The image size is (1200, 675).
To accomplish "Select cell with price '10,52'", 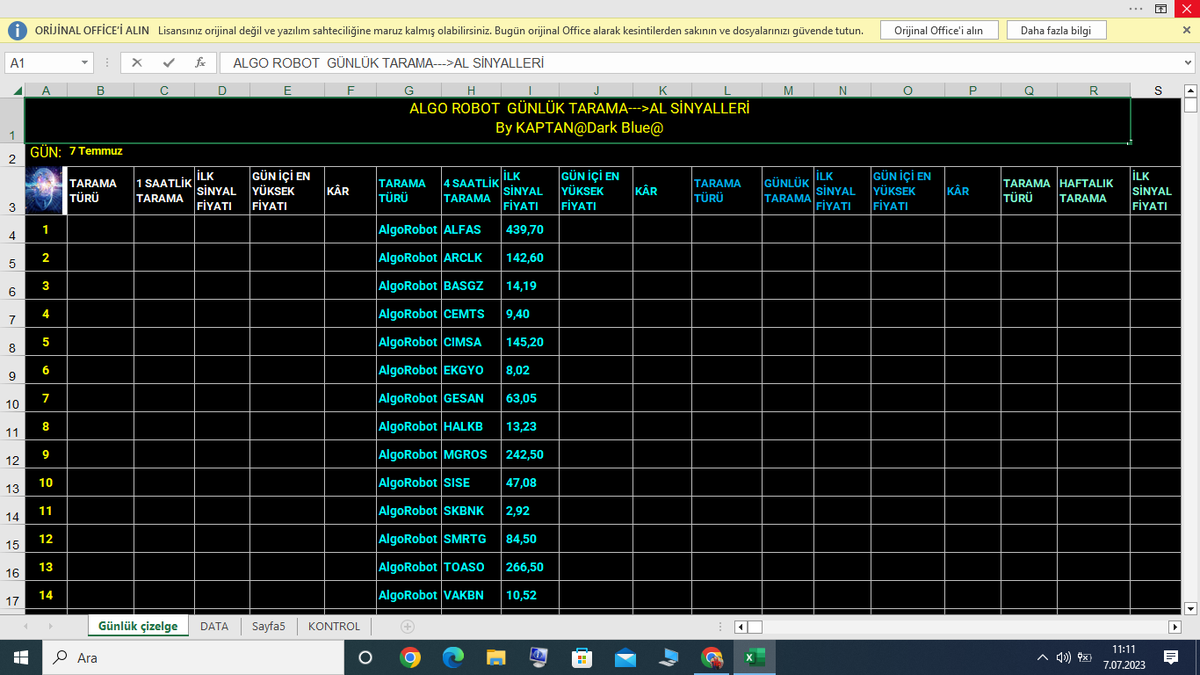I will click(530, 595).
